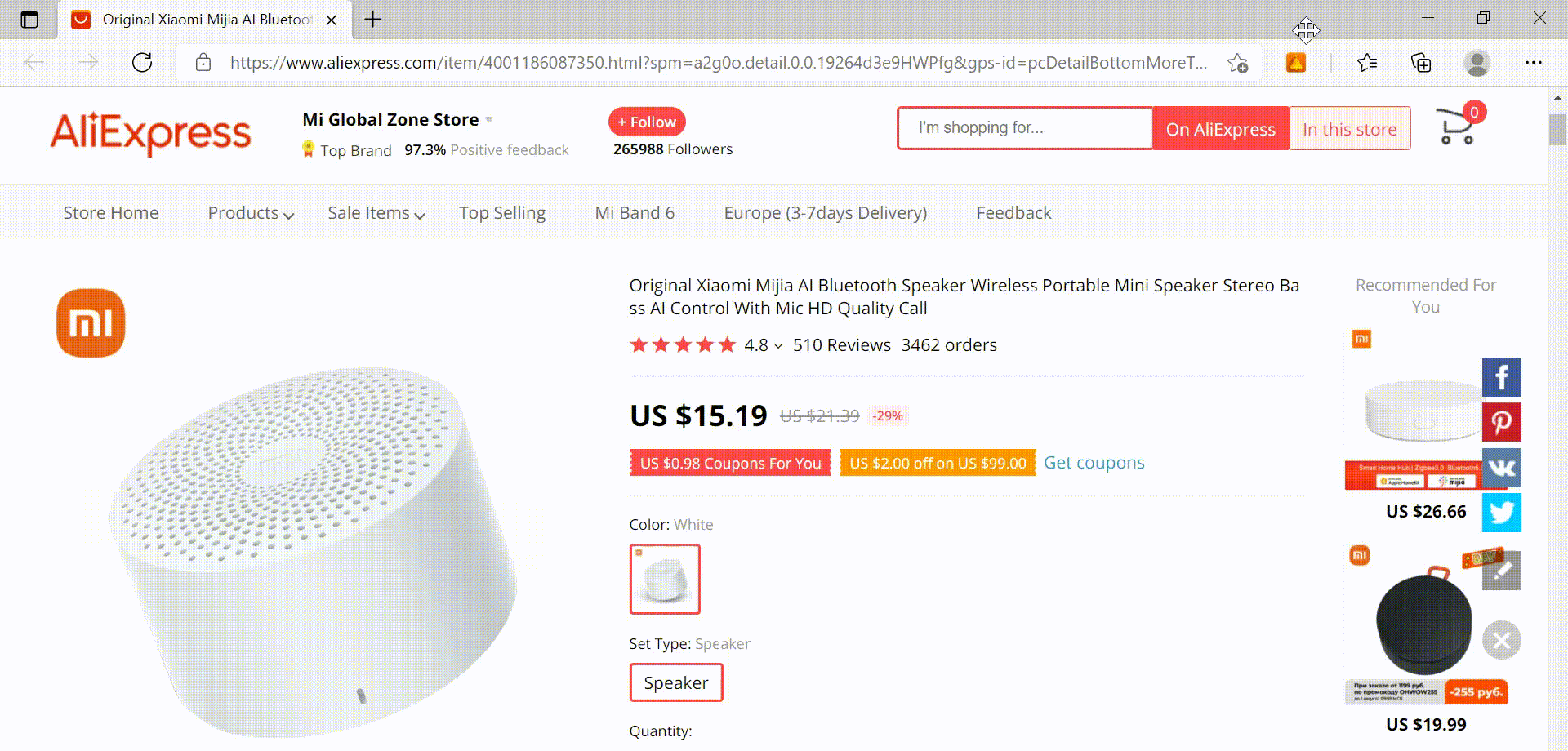The height and width of the screenshot is (751, 1568).
Task: Expand the Sale Items dropdown
Action: (376, 213)
